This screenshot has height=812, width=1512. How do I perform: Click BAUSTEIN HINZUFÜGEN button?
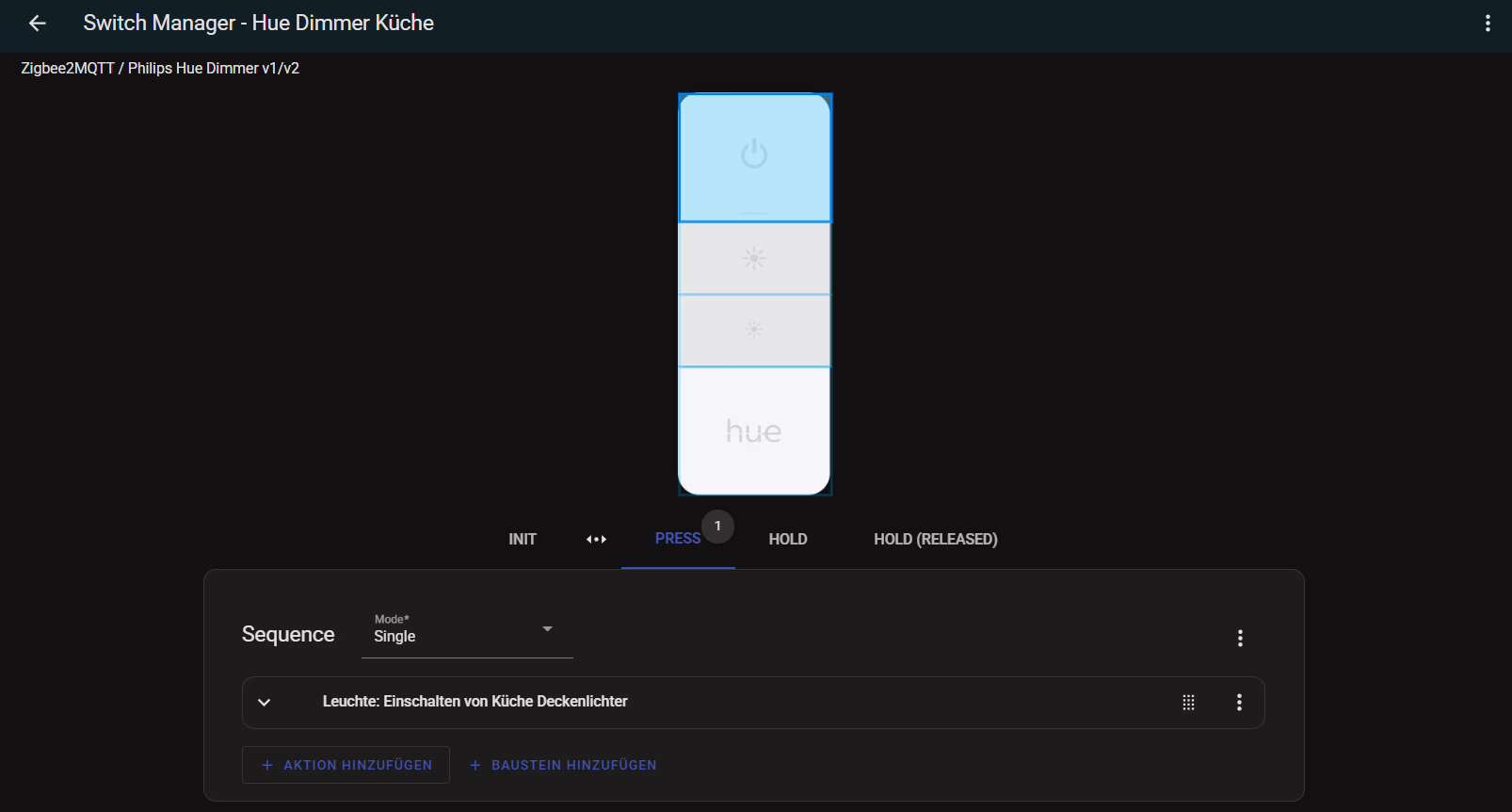[563, 765]
